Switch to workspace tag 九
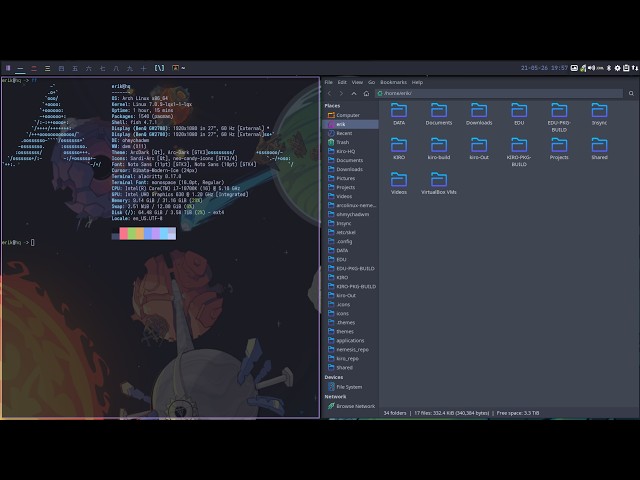Image resolution: width=640 pixels, height=480 pixels. pyautogui.click(x=129, y=69)
